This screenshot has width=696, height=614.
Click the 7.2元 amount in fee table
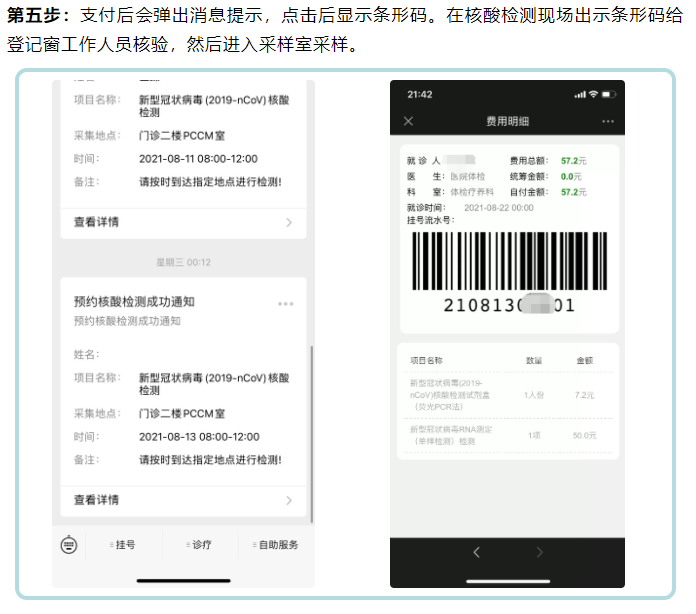pos(584,395)
